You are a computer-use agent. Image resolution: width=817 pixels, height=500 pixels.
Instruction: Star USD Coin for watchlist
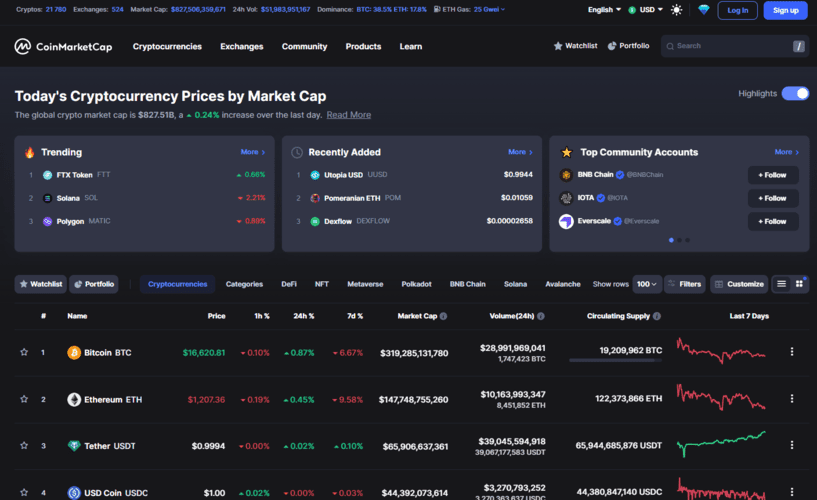[24, 492]
